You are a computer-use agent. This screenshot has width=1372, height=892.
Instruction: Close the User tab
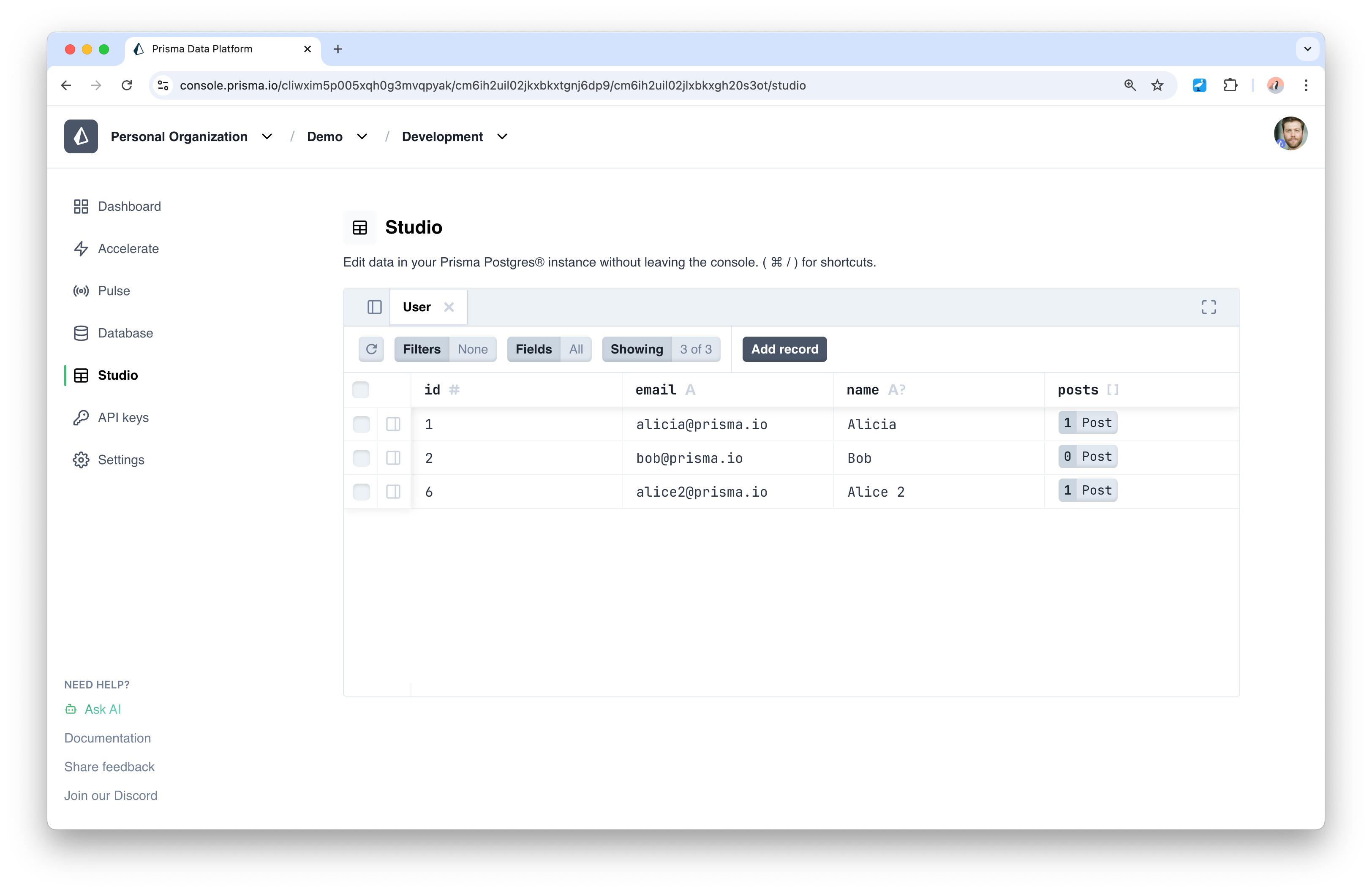coord(449,307)
